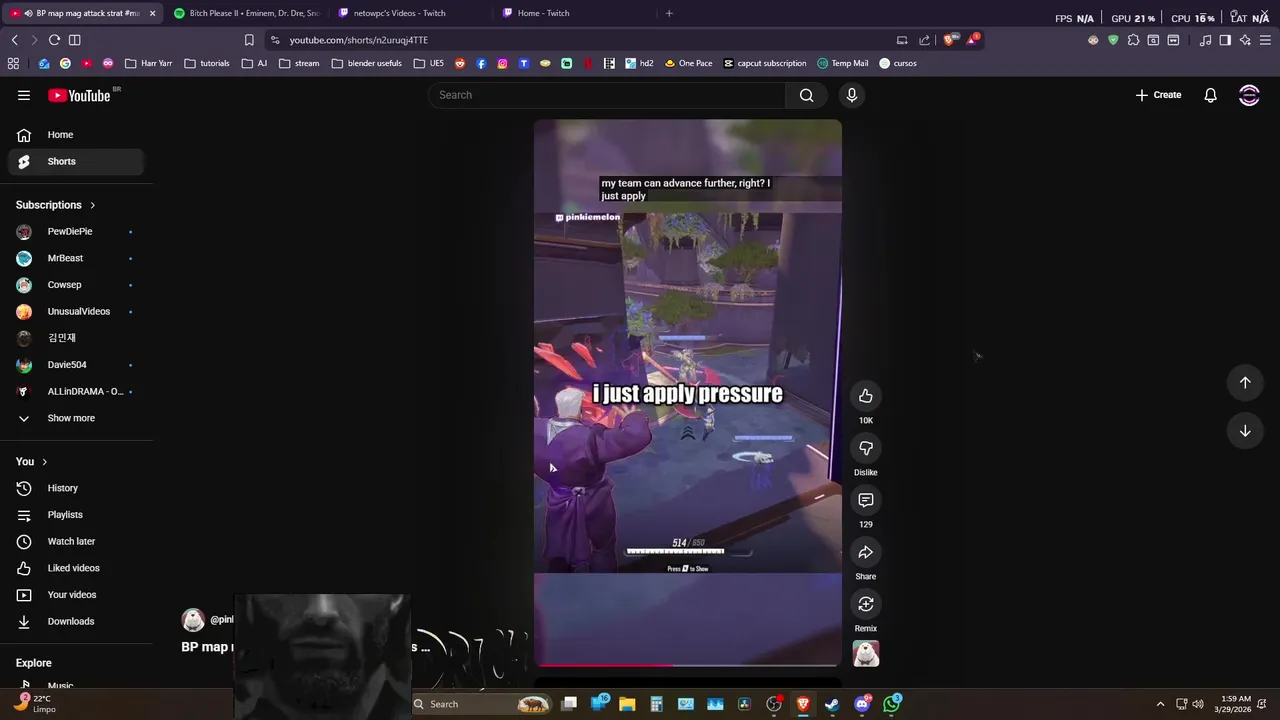The image size is (1280, 720).
Task: Close the BP map mag attack tab
Action: [152, 13]
